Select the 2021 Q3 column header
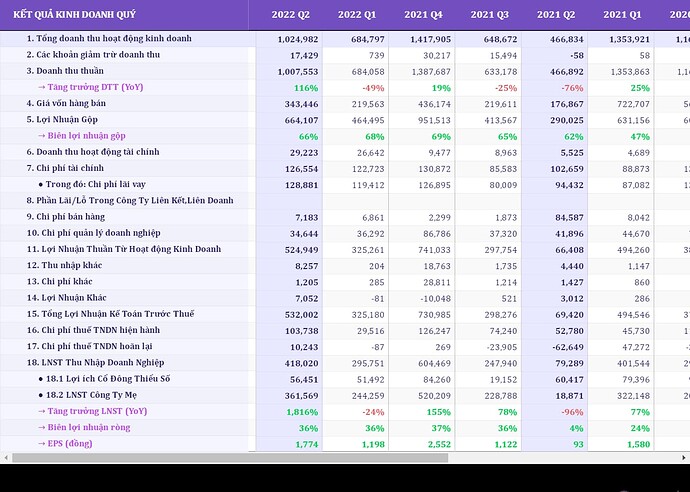 489,14
